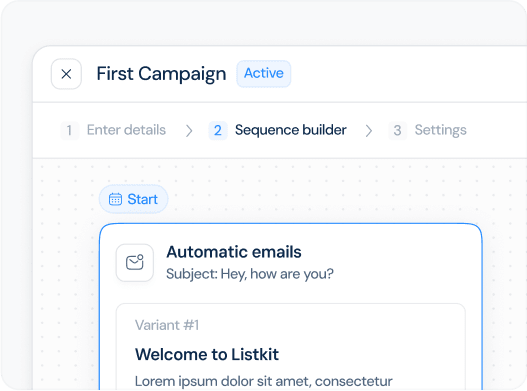
Task: Click the step number 2 badge
Action: pyautogui.click(x=218, y=130)
